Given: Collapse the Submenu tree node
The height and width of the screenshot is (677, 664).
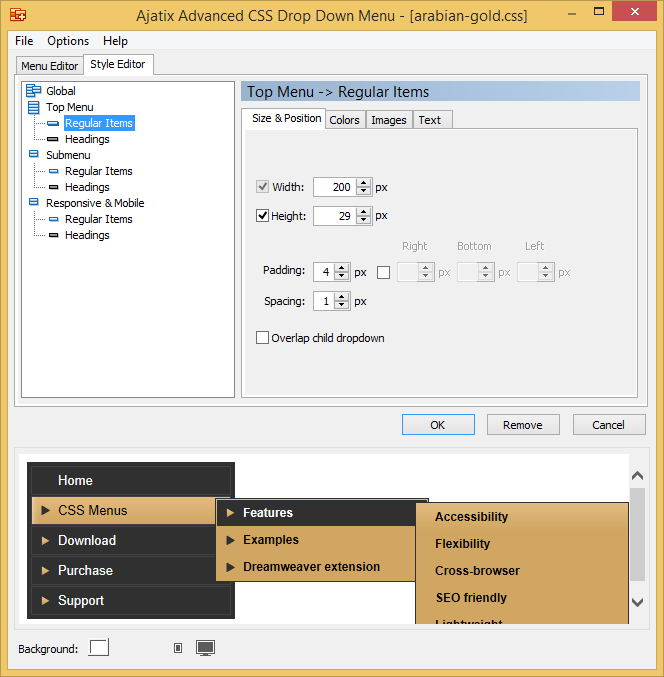Looking at the screenshot, I should (x=34, y=154).
